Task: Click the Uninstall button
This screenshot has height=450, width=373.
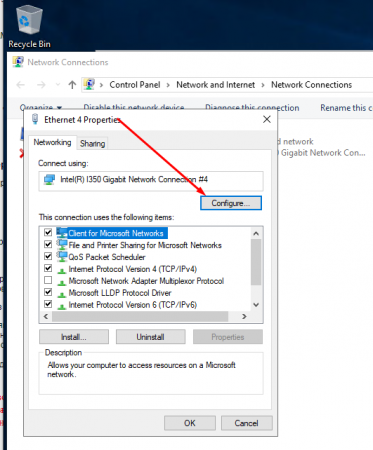Action: (x=150, y=337)
